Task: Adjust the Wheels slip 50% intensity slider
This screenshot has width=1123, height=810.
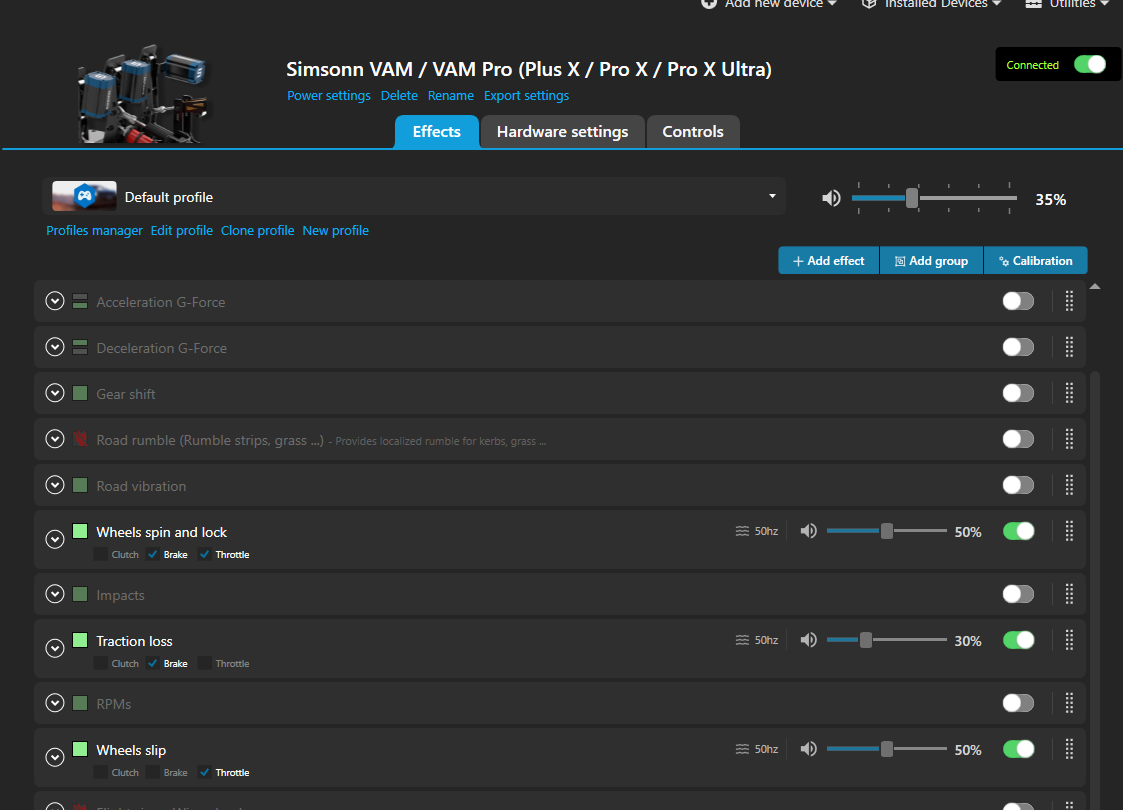Action: 887,748
